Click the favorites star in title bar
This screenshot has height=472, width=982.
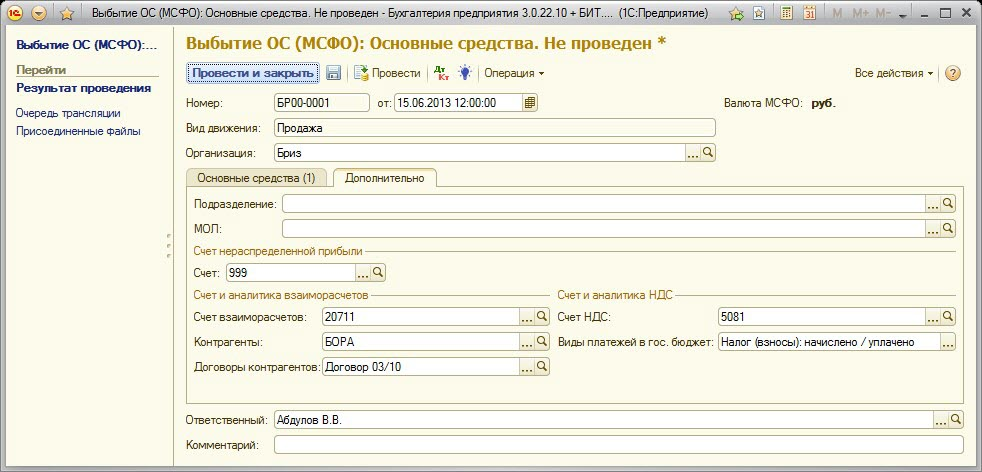tap(66, 14)
